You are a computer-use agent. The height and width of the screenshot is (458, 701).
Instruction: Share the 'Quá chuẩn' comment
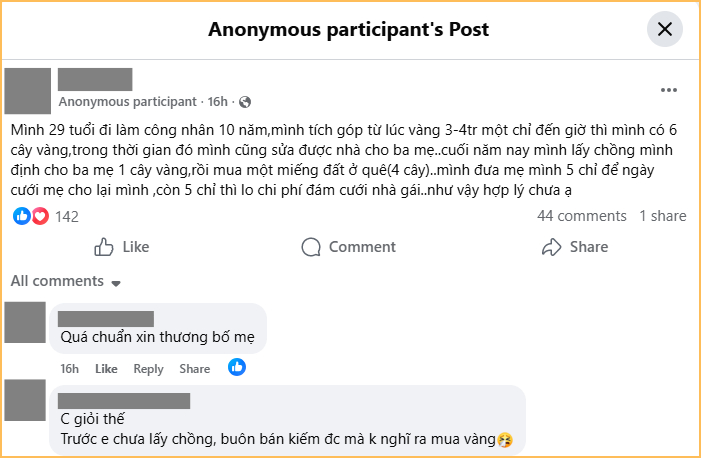[194, 369]
